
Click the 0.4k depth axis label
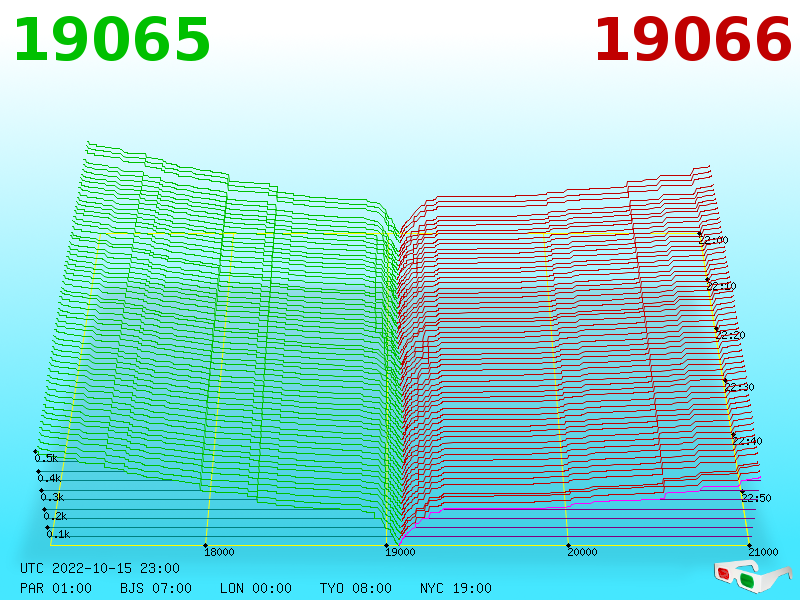tap(49, 478)
